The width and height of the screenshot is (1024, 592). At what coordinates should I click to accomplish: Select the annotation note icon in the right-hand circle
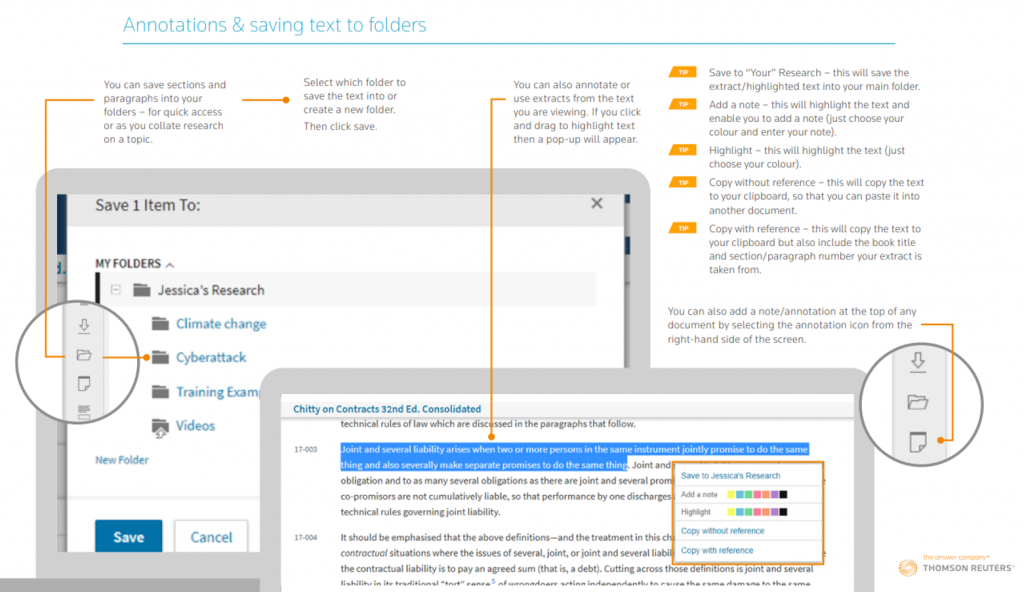[917, 442]
